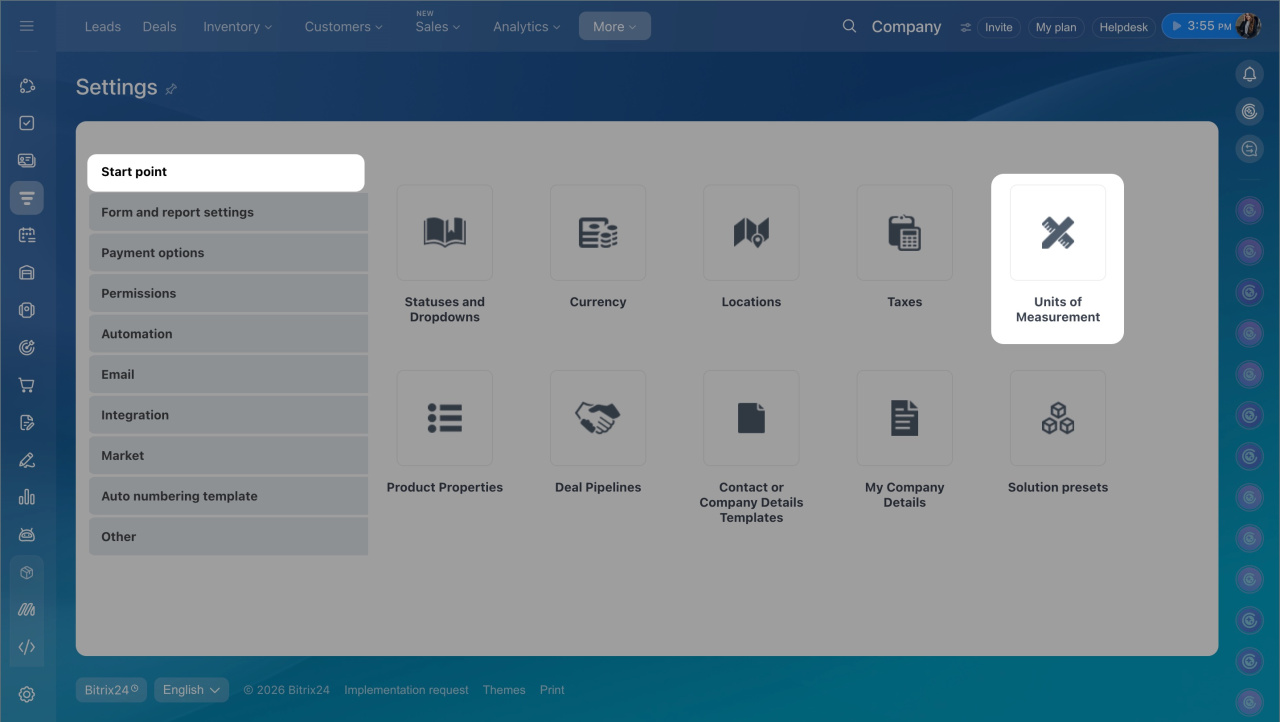This screenshot has width=1280, height=722.
Task: Open Statuses and Dropdowns tile
Action: [x=444, y=233]
